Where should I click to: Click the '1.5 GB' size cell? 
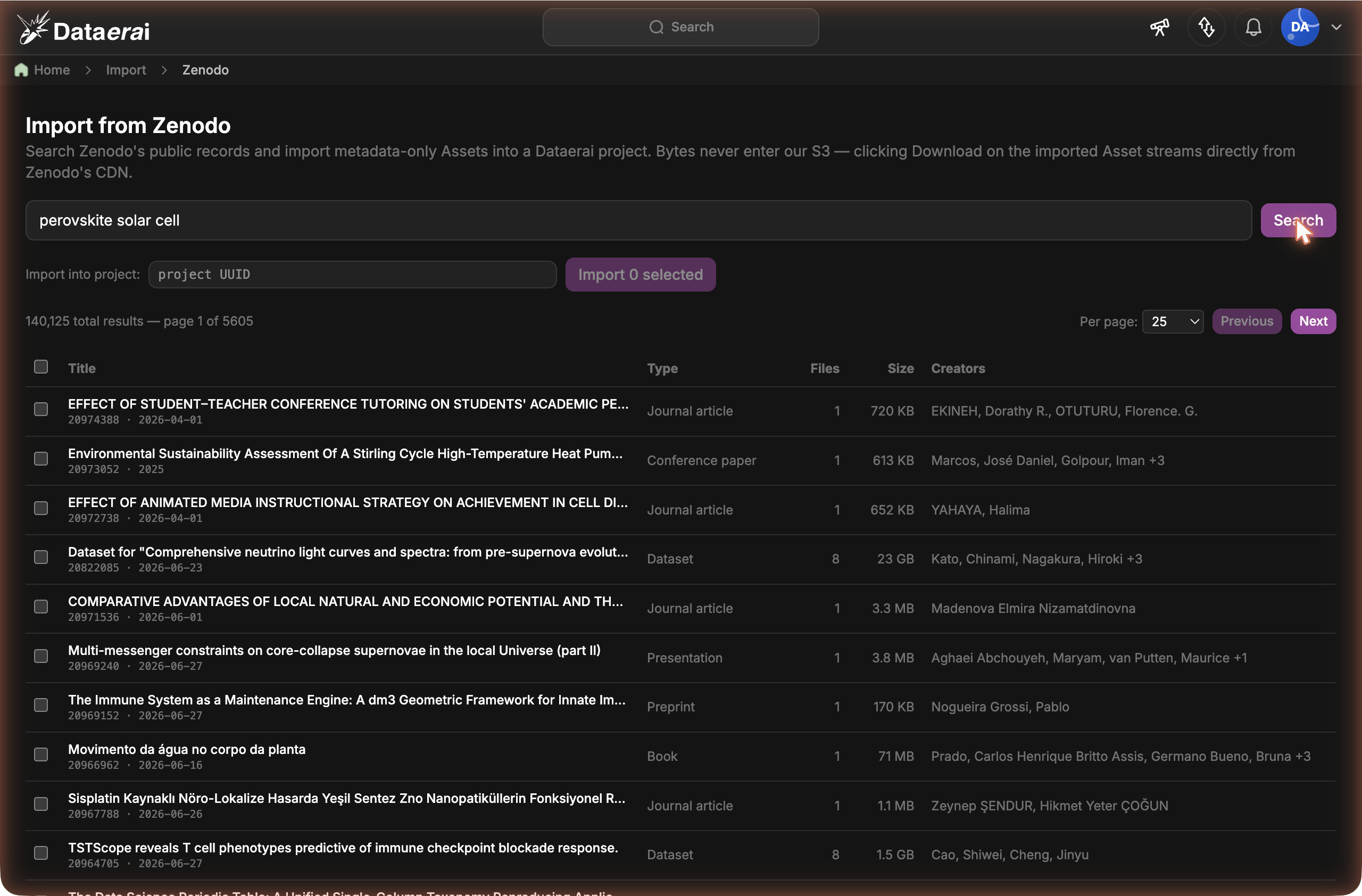pyautogui.click(x=894, y=855)
